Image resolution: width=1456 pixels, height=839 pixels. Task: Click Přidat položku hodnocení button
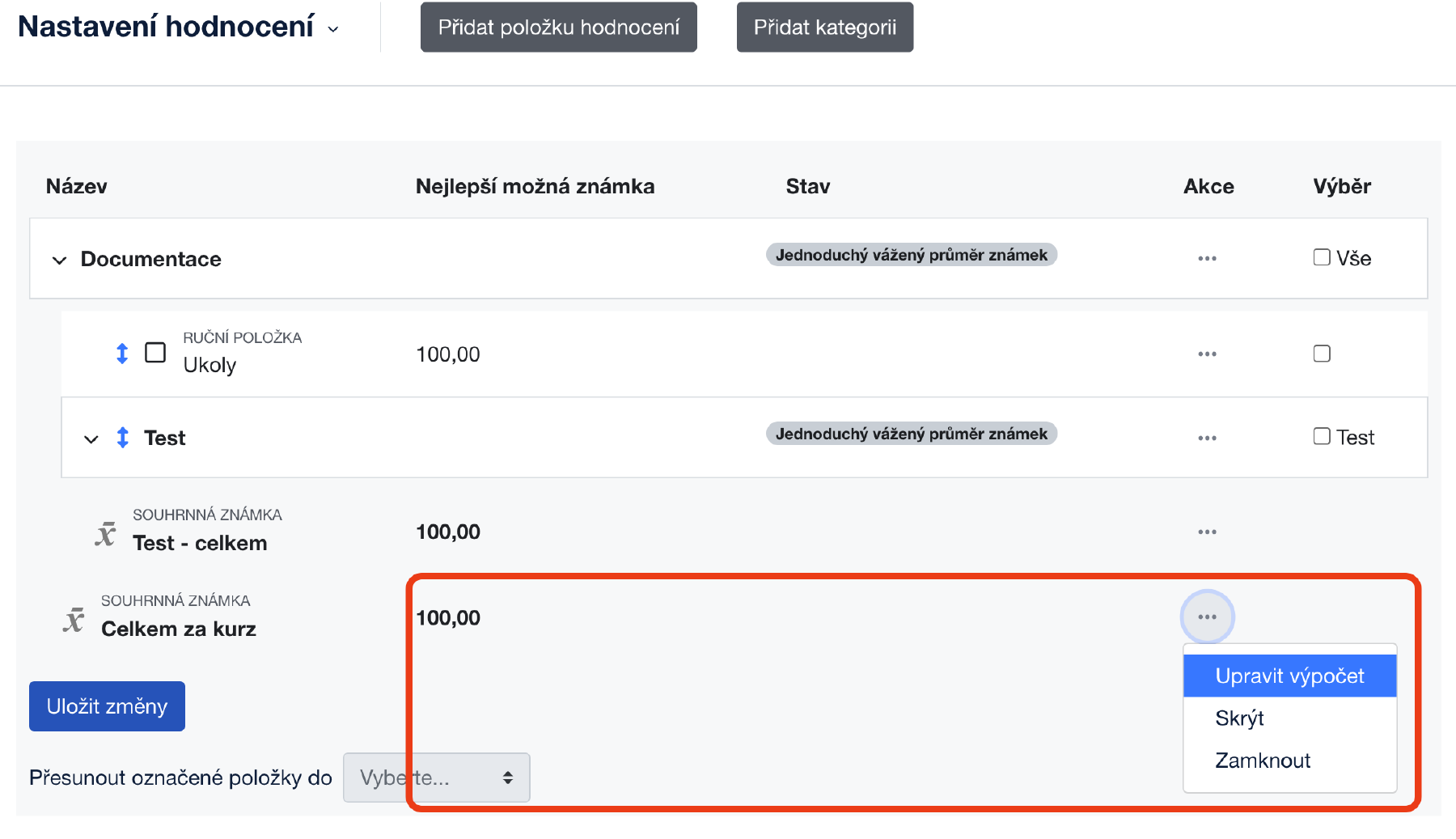559,28
